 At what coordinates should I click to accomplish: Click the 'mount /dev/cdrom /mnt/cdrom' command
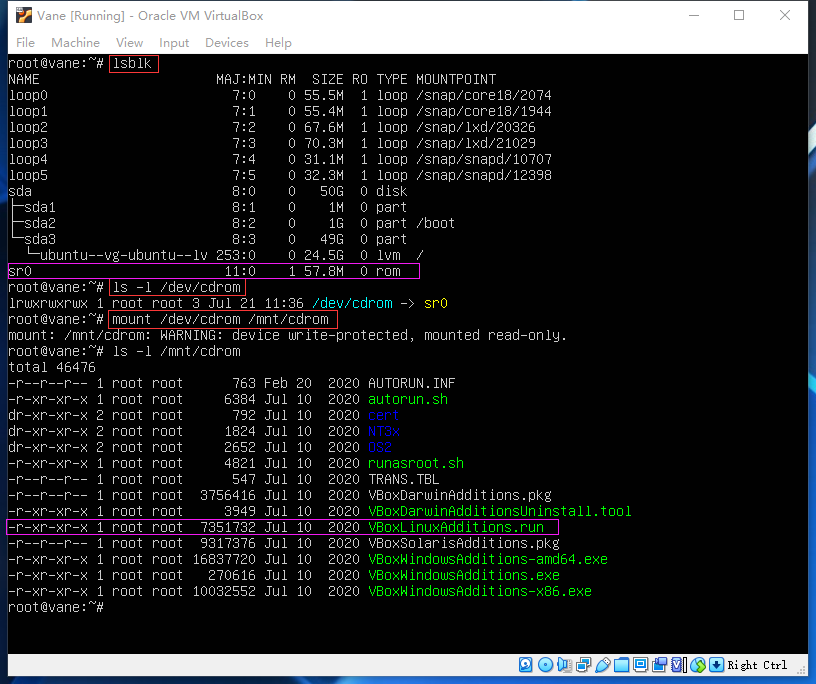pyautogui.click(x=221, y=320)
